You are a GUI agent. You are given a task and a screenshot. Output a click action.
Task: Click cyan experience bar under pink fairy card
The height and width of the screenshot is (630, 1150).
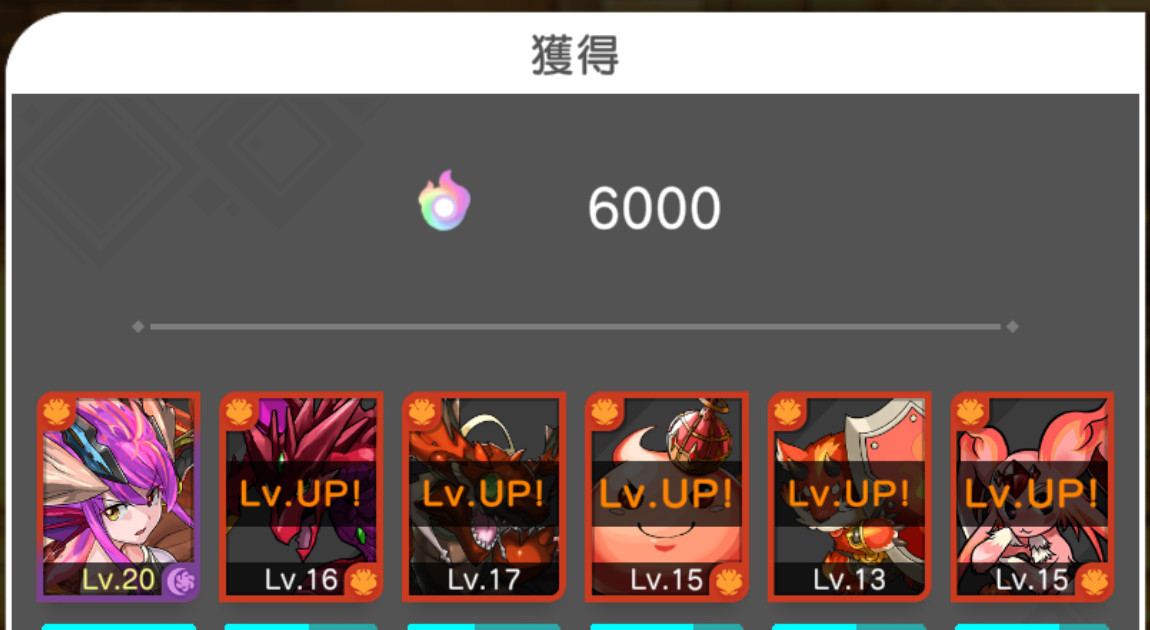1032,626
